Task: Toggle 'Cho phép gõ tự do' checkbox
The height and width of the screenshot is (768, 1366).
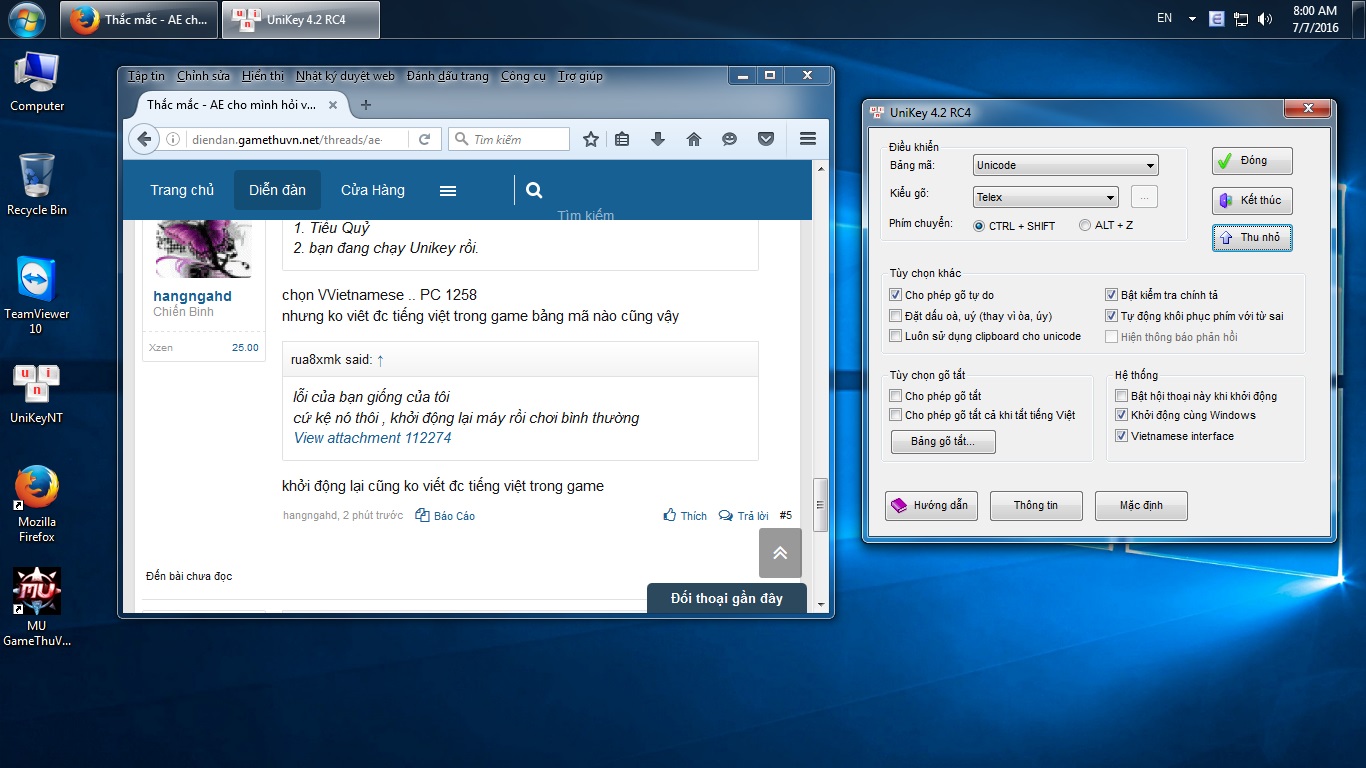Action: pos(895,295)
